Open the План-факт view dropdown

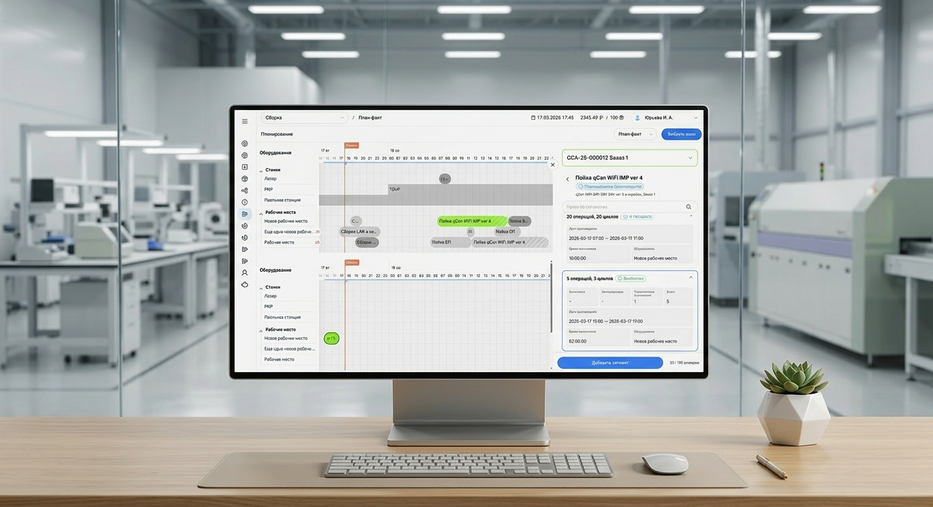(635, 134)
